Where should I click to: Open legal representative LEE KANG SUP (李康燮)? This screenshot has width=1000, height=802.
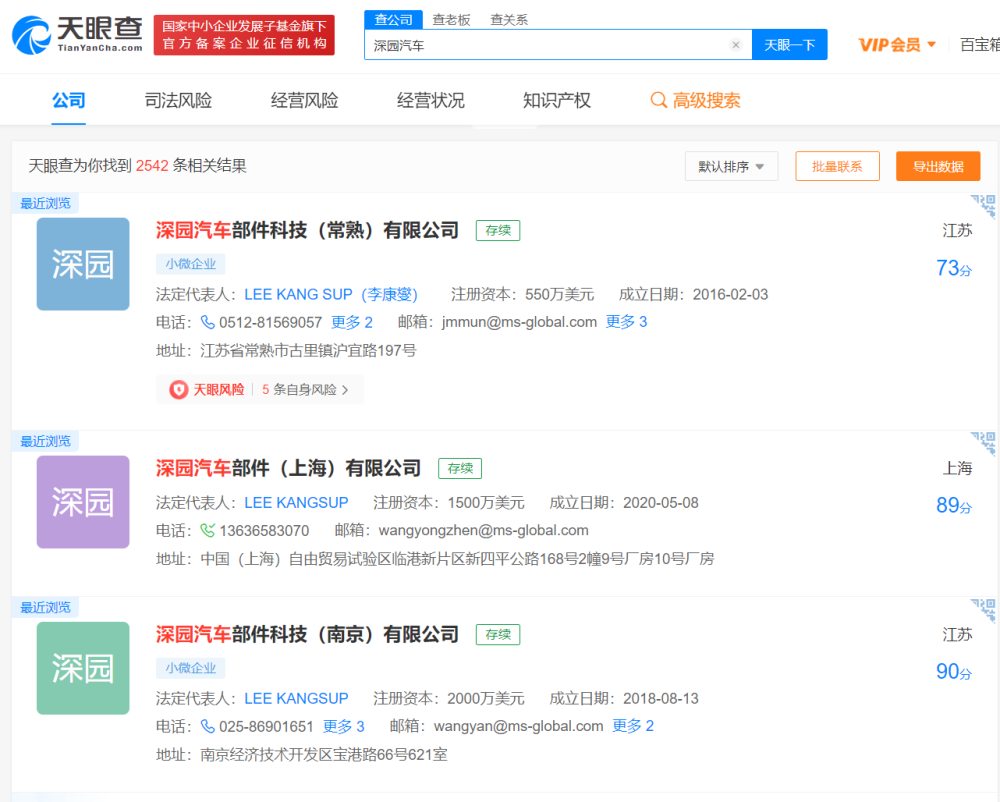point(331,295)
